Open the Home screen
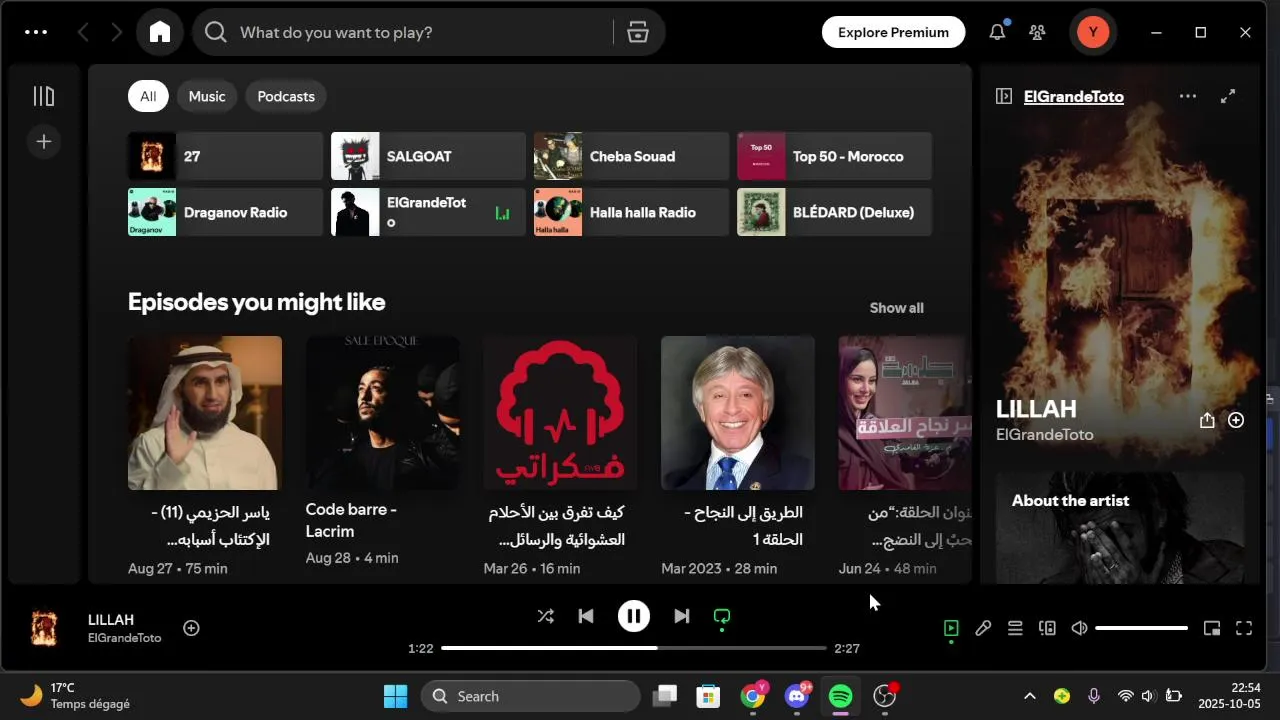 click(x=160, y=32)
